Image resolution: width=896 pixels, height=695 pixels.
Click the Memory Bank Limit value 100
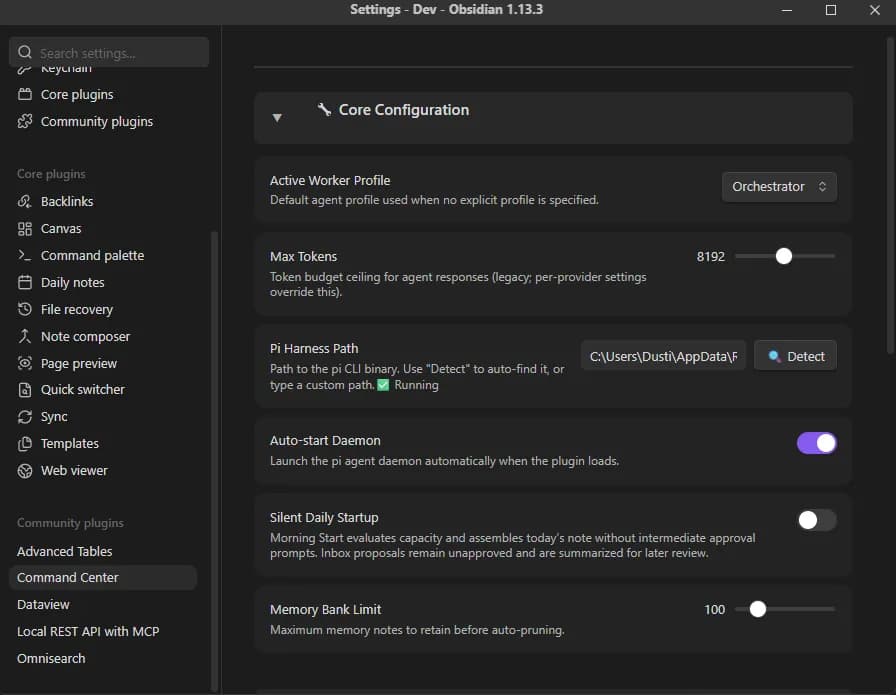pos(714,610)
